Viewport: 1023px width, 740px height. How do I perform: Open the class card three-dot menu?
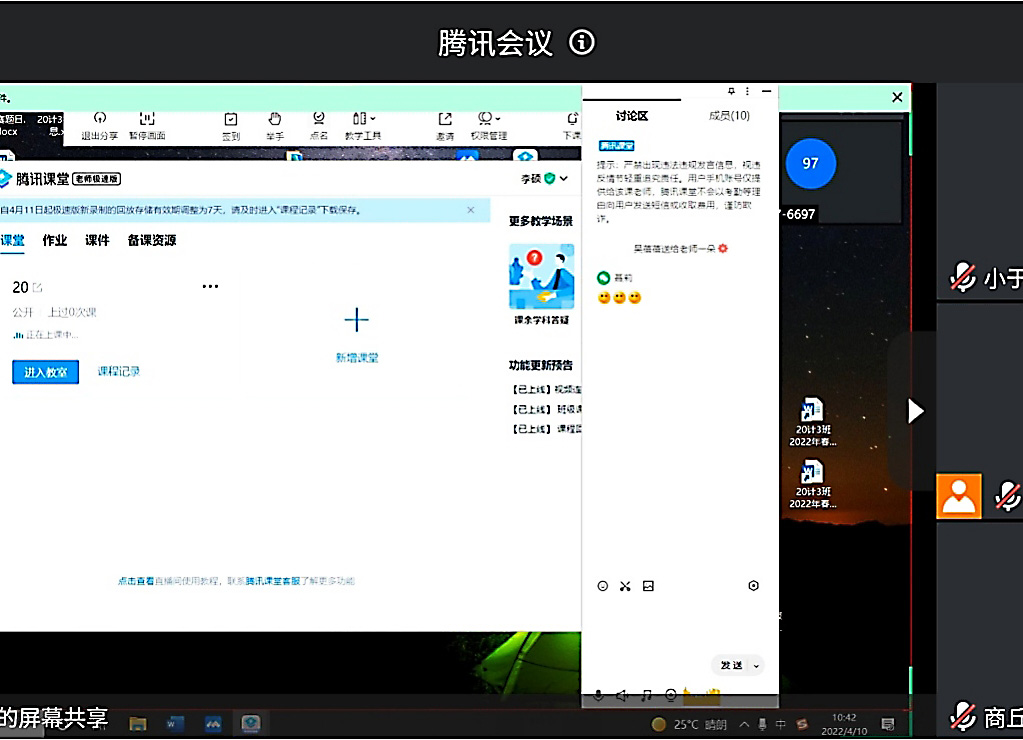(x=210, y=286)
